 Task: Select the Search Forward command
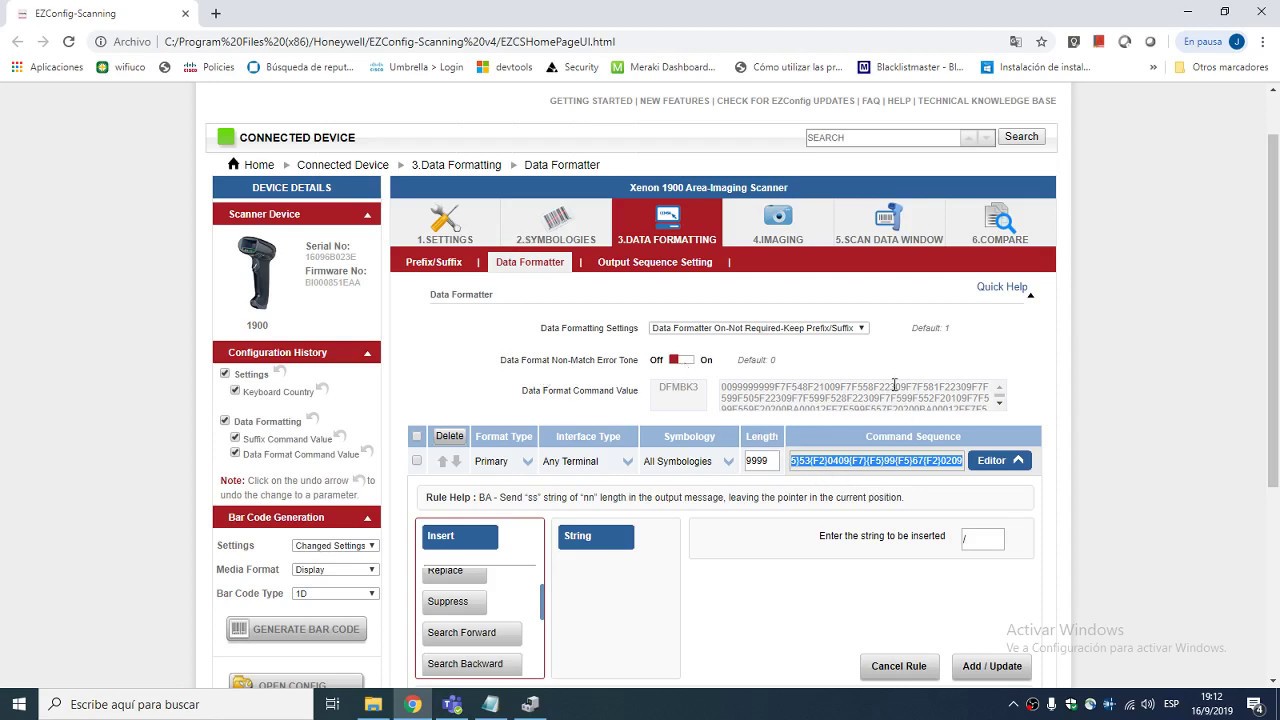[472, 633]
